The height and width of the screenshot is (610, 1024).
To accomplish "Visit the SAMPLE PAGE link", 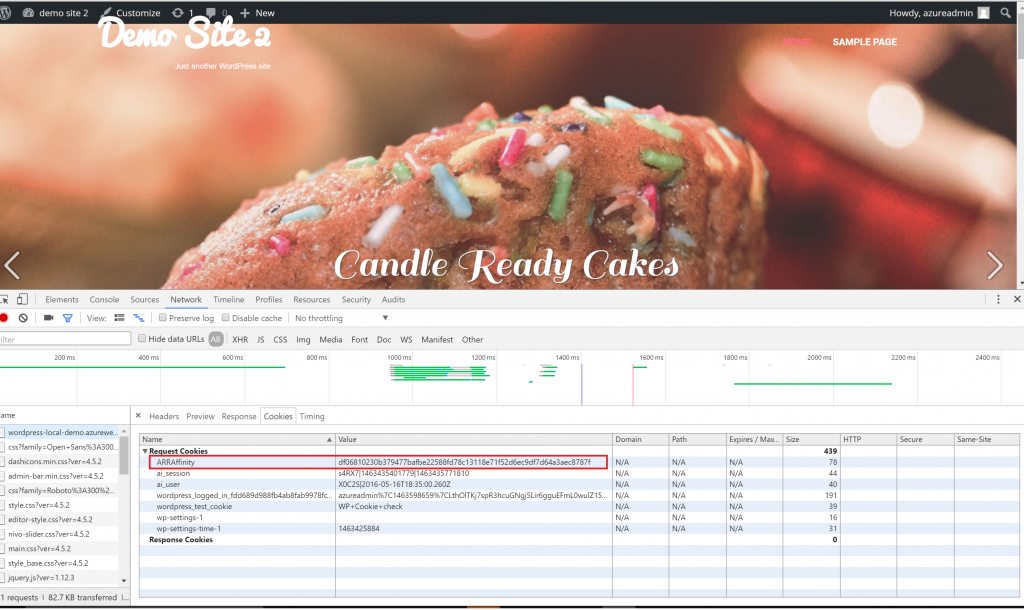I will [x=865, y=42].
